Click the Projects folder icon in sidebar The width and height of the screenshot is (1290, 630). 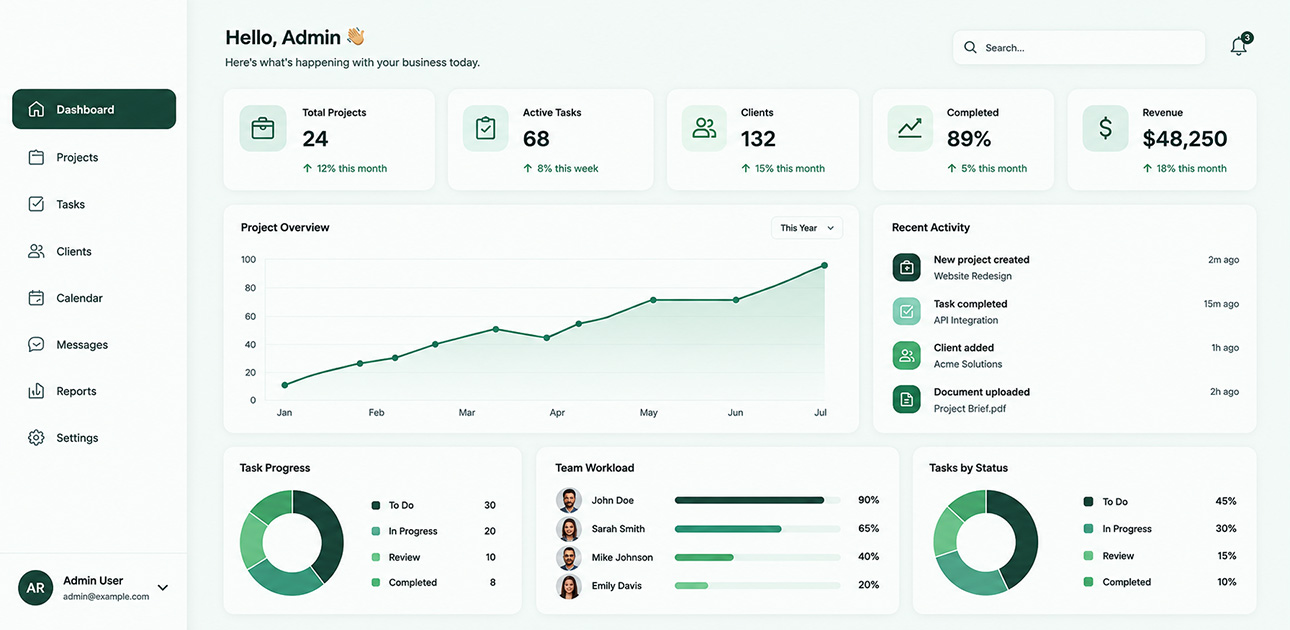[36, 157]
